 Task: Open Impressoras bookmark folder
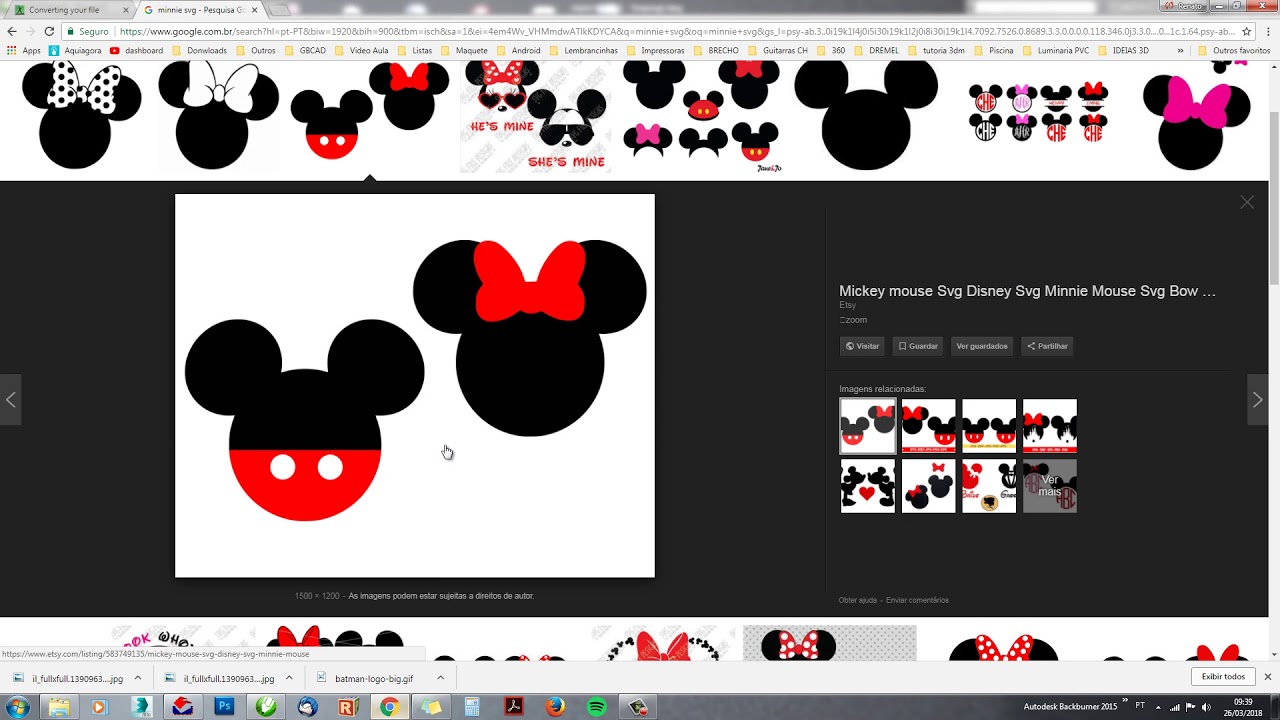point(655,50)
